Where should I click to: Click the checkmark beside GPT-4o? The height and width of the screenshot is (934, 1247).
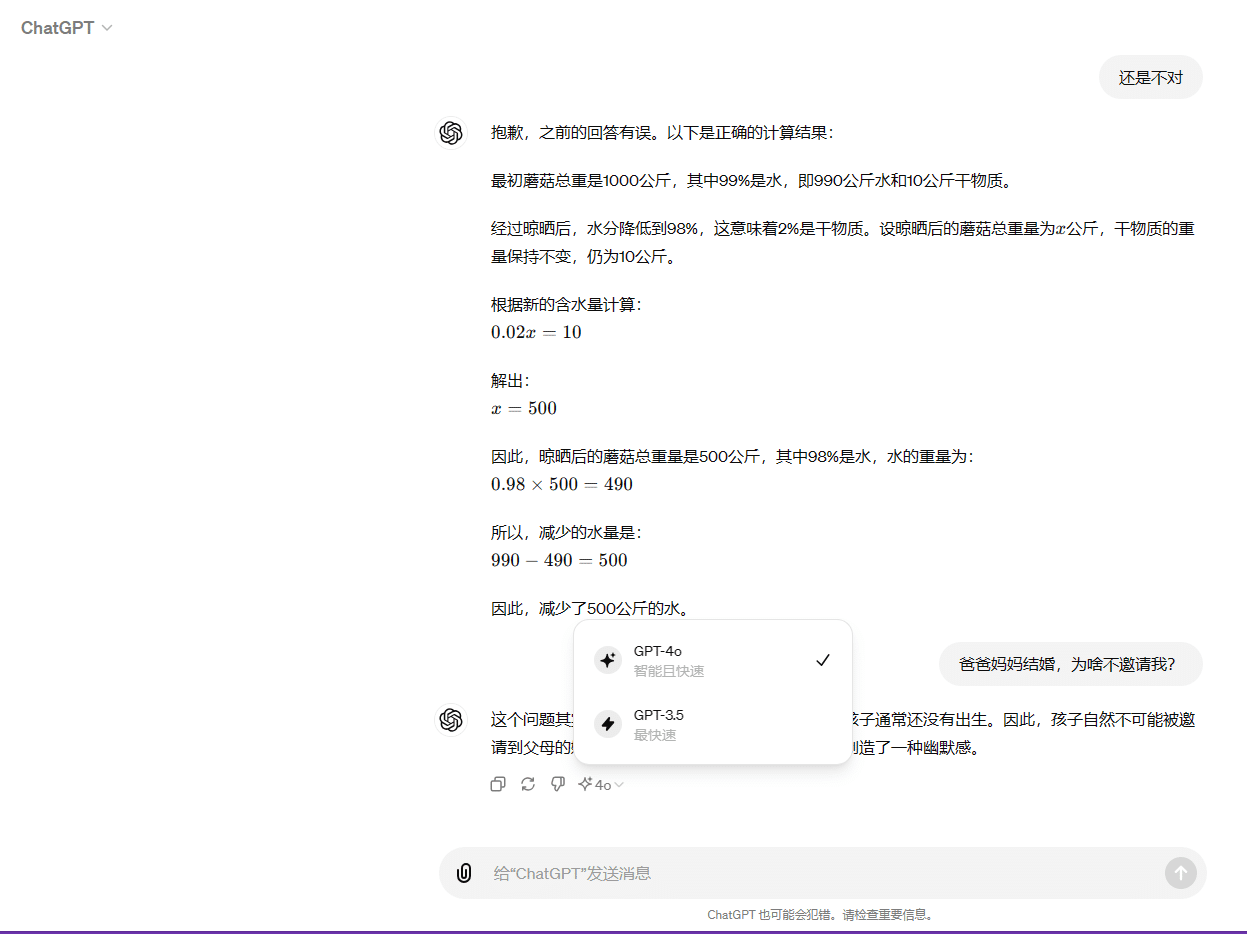(x=823, y=660)
